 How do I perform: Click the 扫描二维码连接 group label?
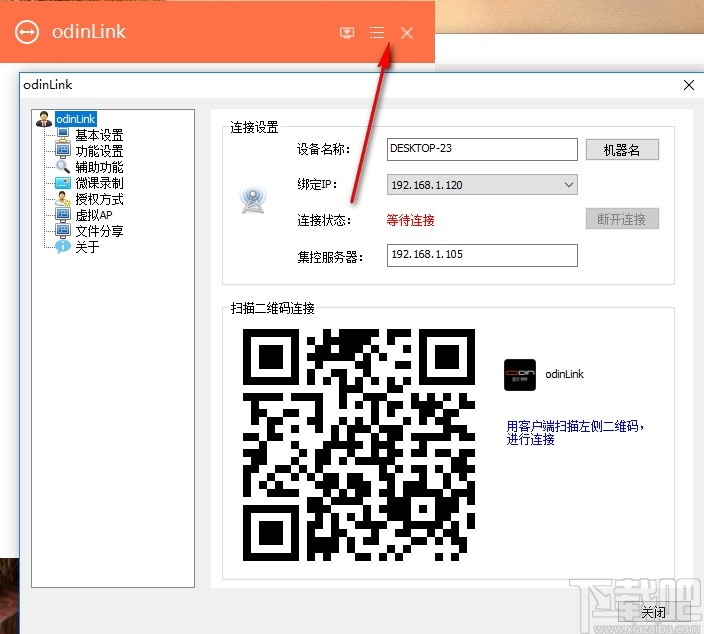coord(272,308)
